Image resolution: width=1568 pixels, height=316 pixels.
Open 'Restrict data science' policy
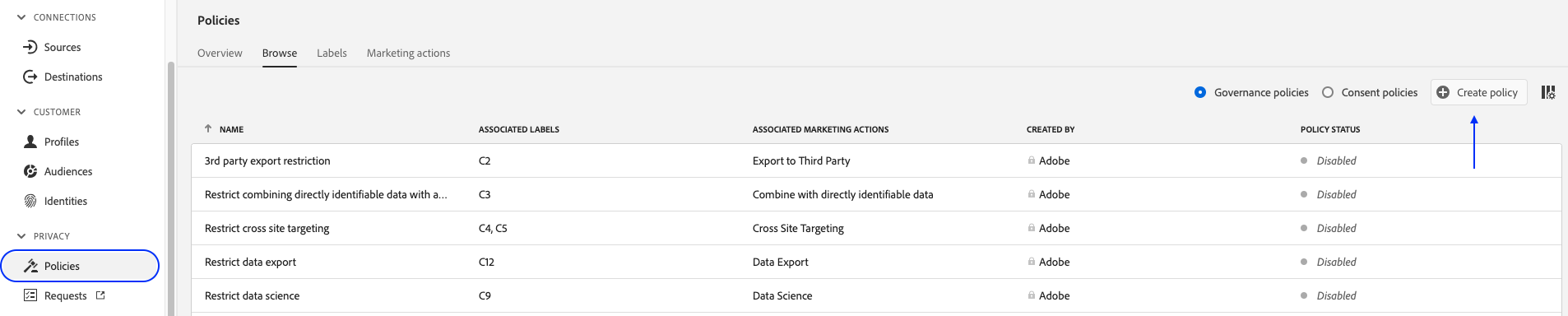[x=252, y=295]
